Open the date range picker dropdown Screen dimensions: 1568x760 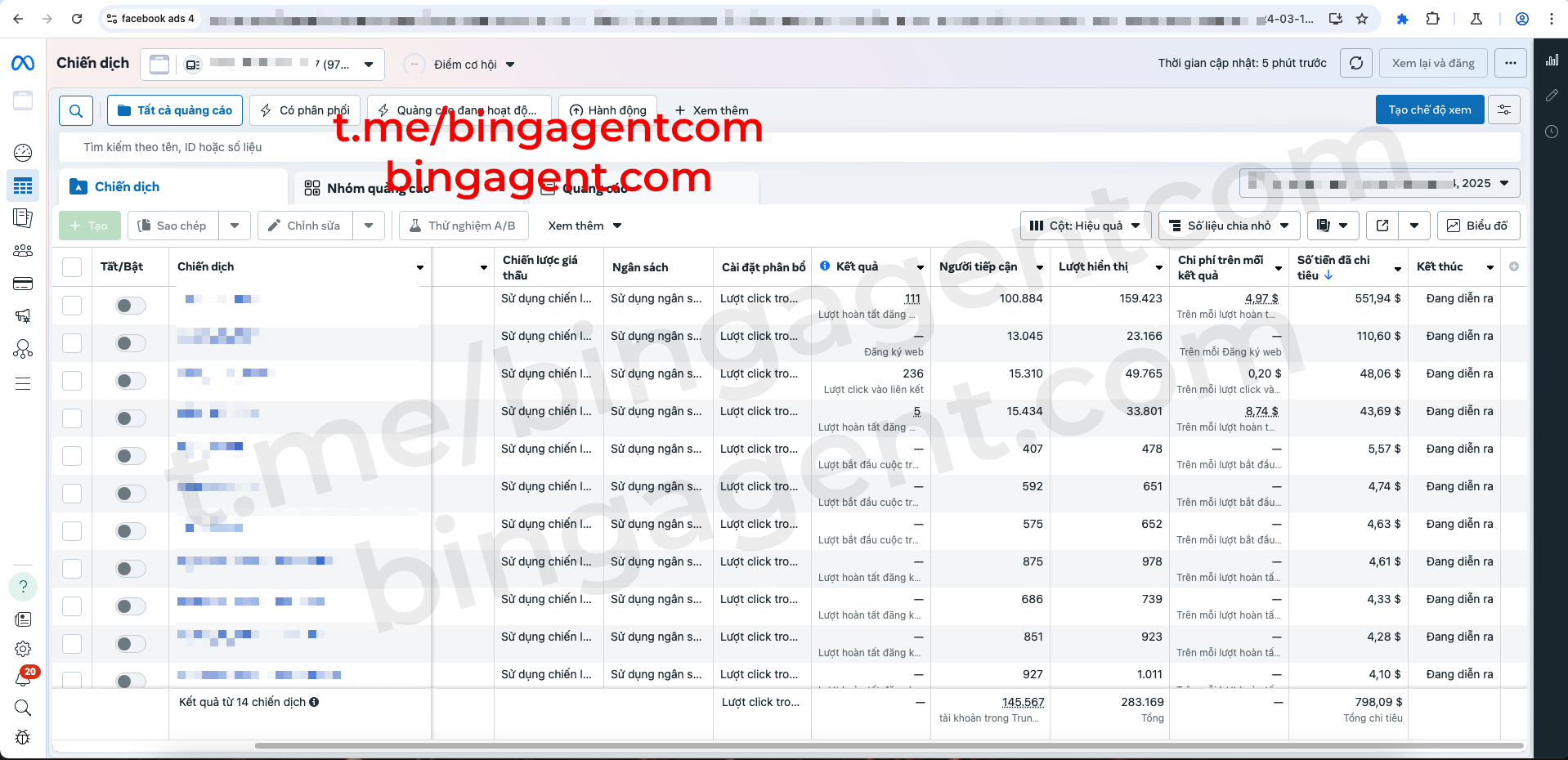point(1379,183)
